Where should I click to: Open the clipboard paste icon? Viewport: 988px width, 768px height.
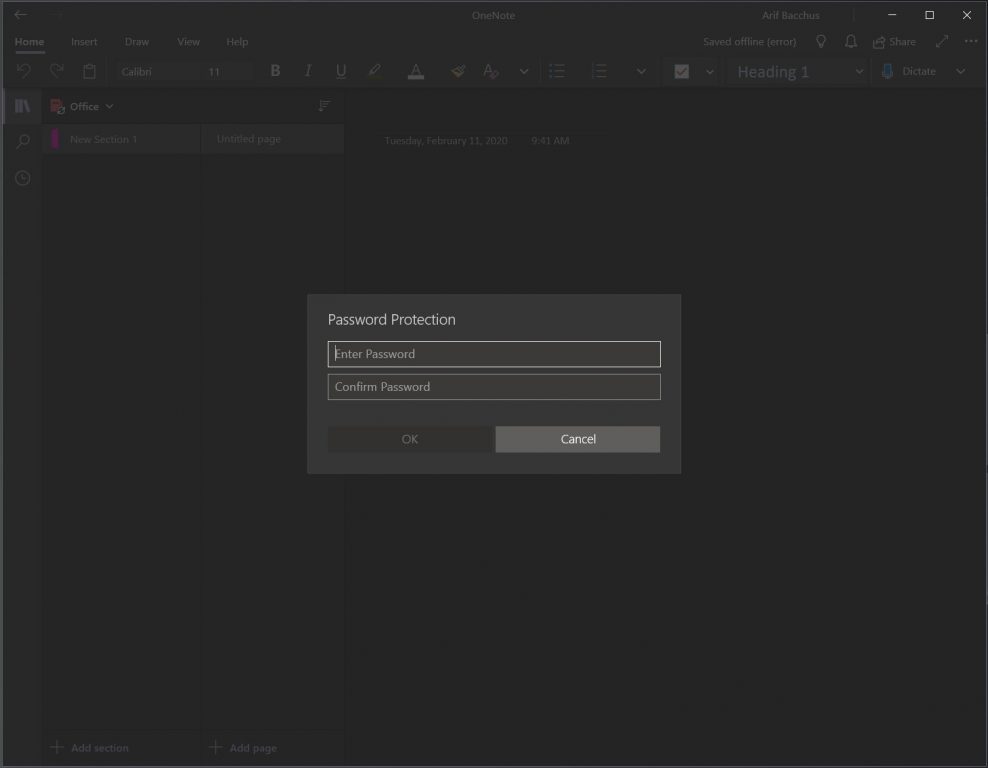89,71
